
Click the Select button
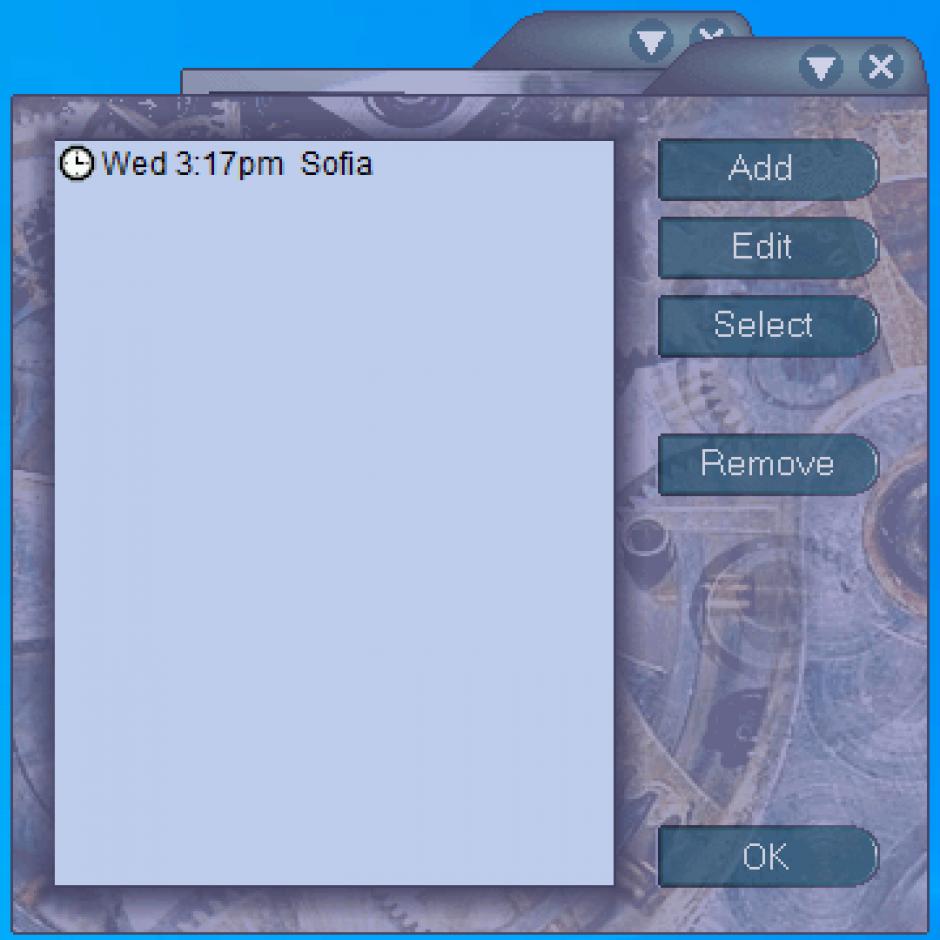[768, 326]
